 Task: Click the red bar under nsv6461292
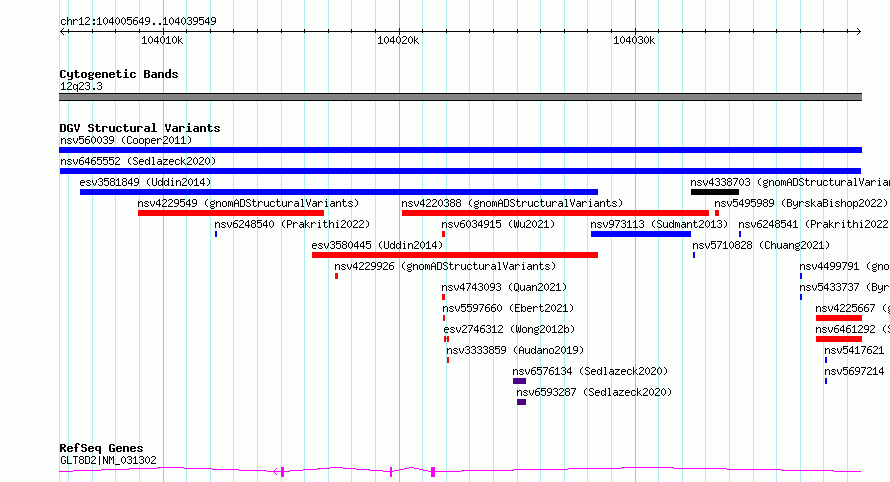(x=839, y=339)
